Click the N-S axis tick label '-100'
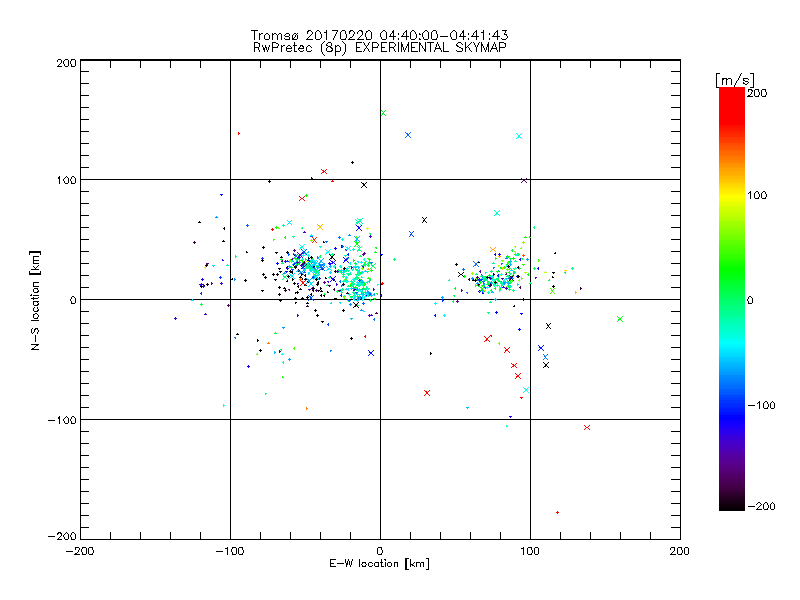800x600 pixels. coord(62,420)
